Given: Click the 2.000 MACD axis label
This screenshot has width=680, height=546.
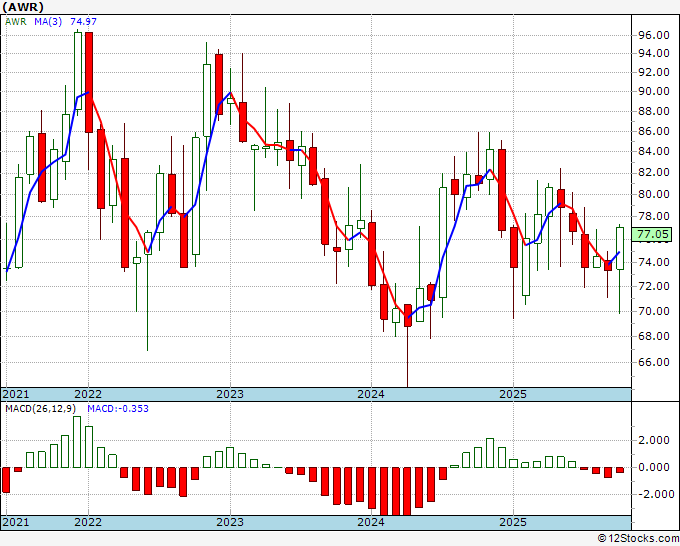Looking at the screenshot, I should (654, 440).
